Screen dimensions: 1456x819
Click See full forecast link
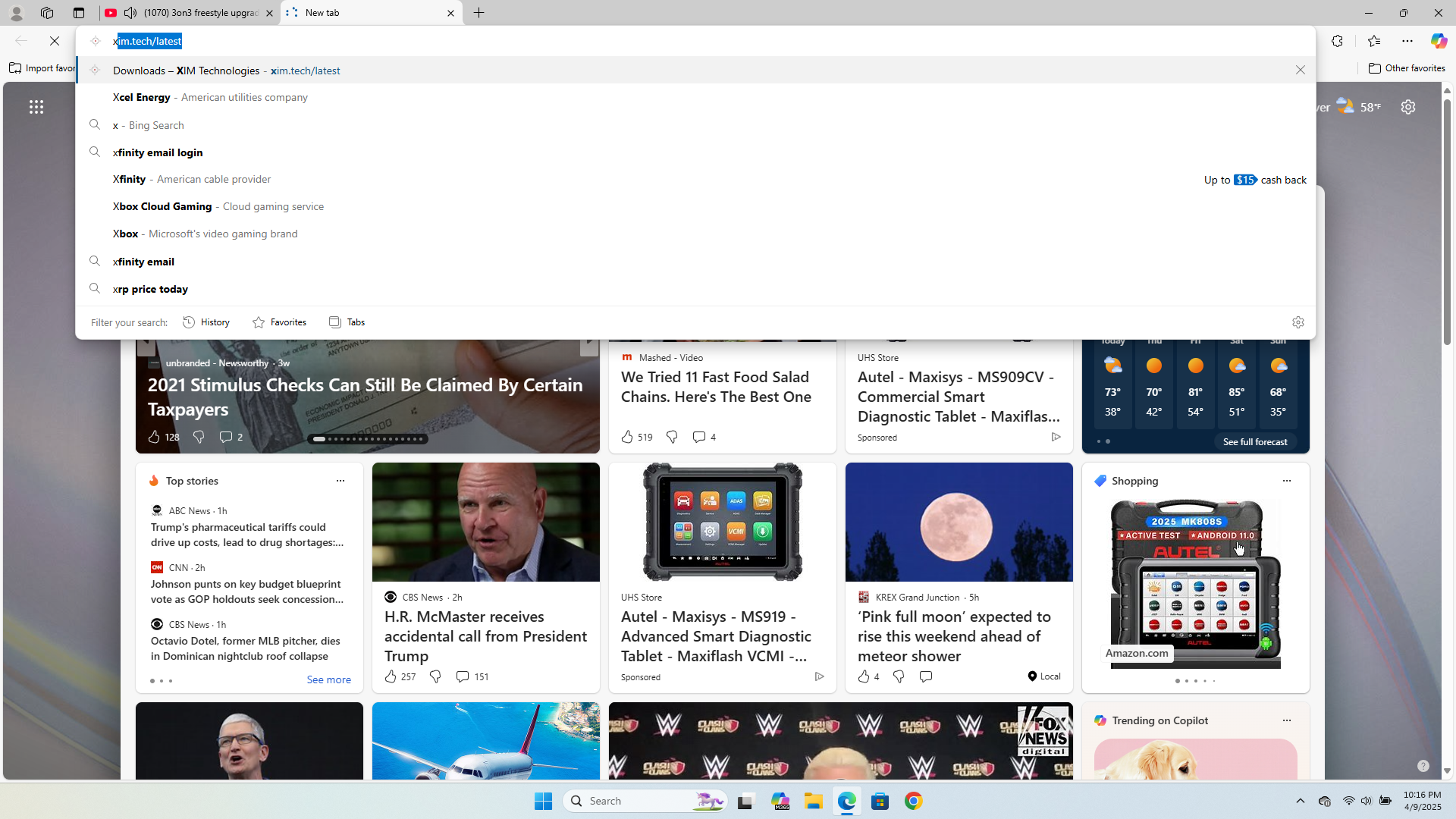1255,442
